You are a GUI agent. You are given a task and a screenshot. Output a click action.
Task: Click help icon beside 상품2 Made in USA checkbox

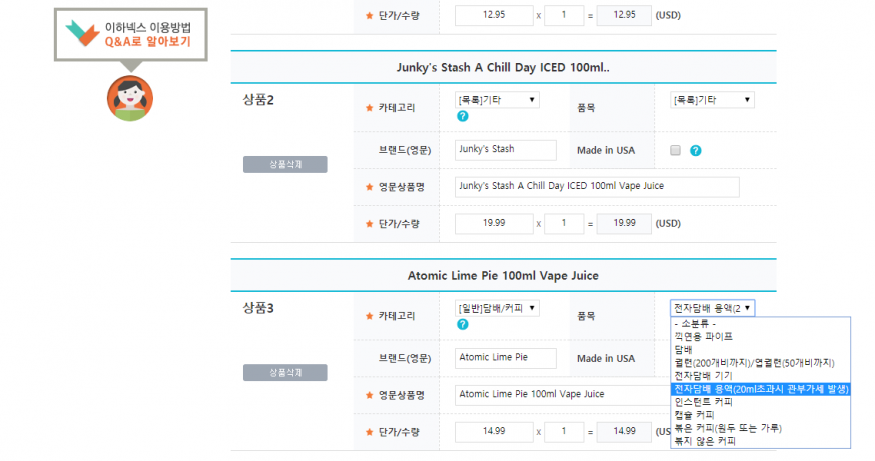696,151
